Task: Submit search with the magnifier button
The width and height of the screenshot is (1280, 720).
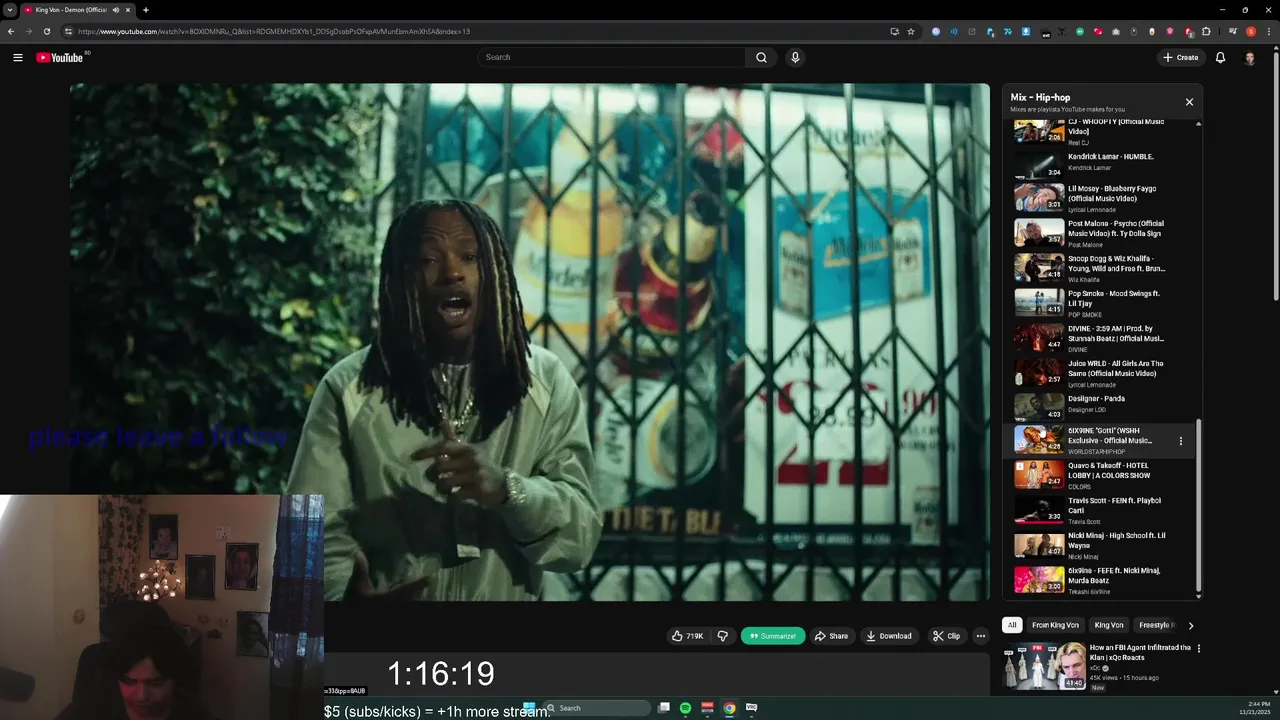Action: coord(761,57)
